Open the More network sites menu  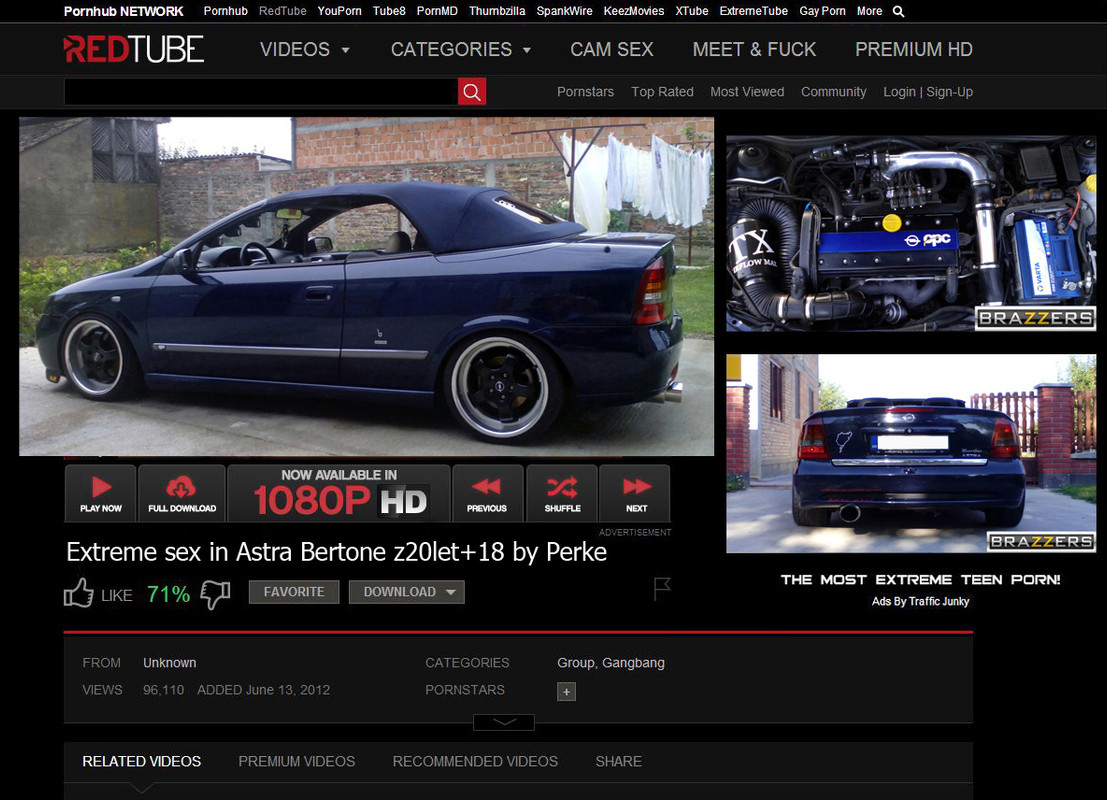point(869,11)
